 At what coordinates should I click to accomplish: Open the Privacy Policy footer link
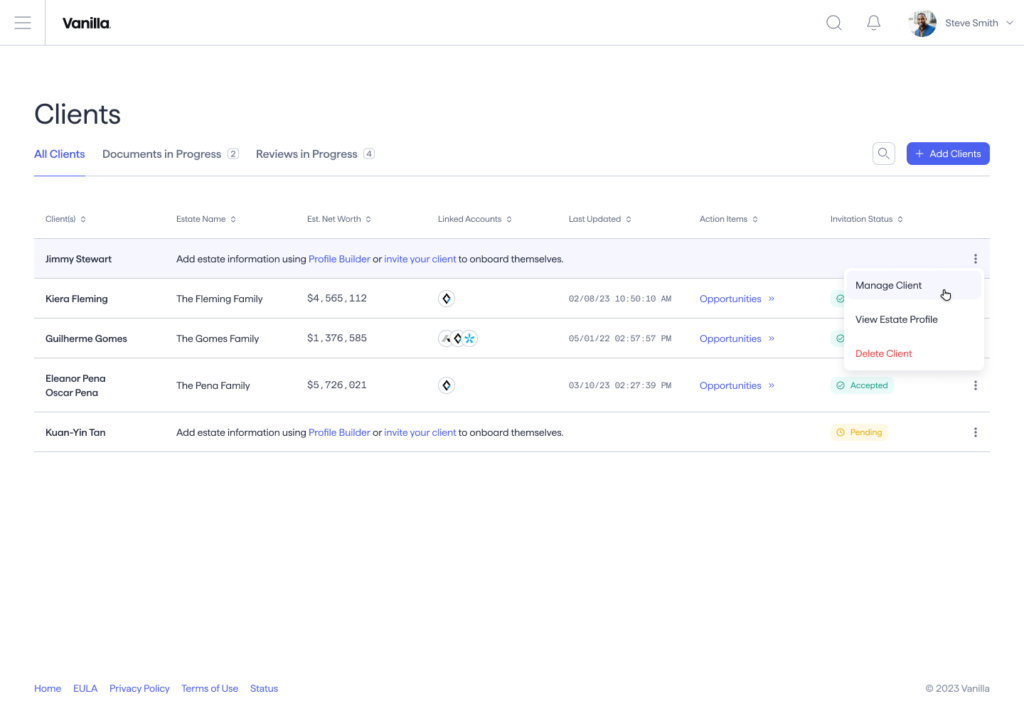coord(139,688)
